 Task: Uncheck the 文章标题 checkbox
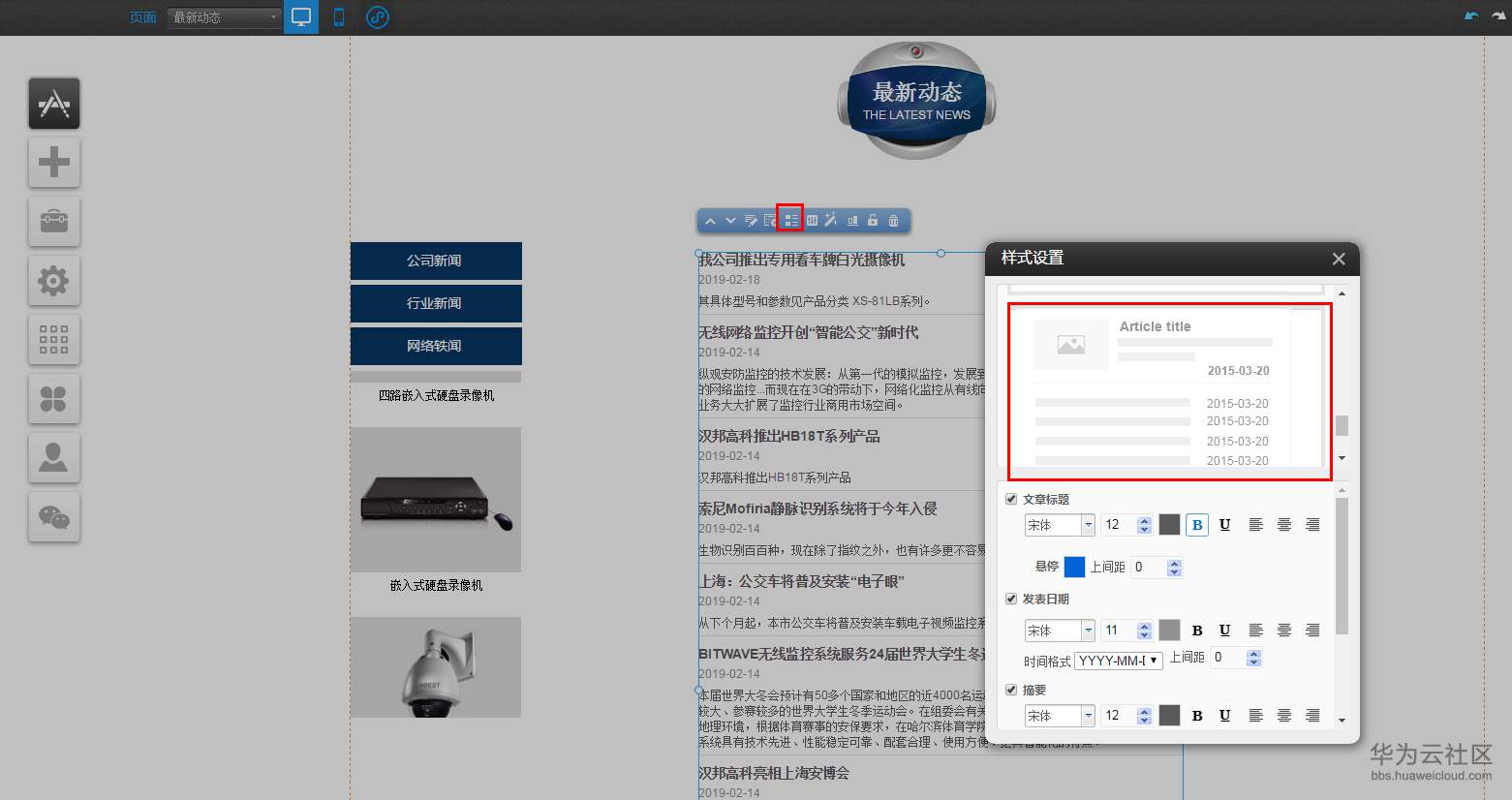click(x=1011, y=499)
